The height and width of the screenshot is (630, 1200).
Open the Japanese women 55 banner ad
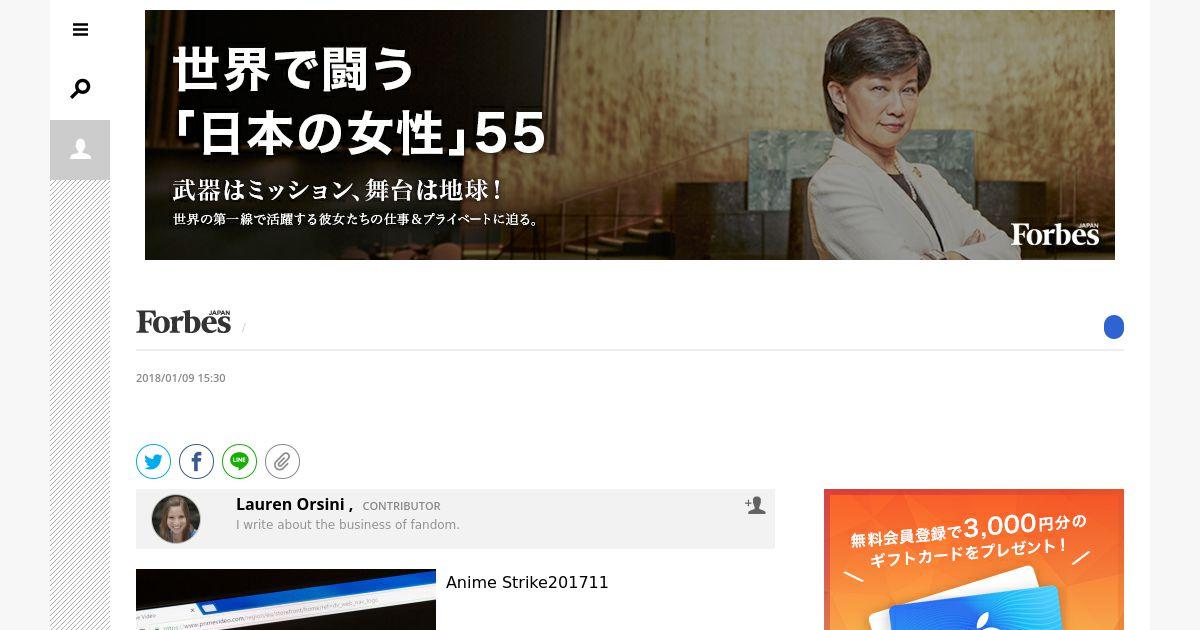click(630, 135)
